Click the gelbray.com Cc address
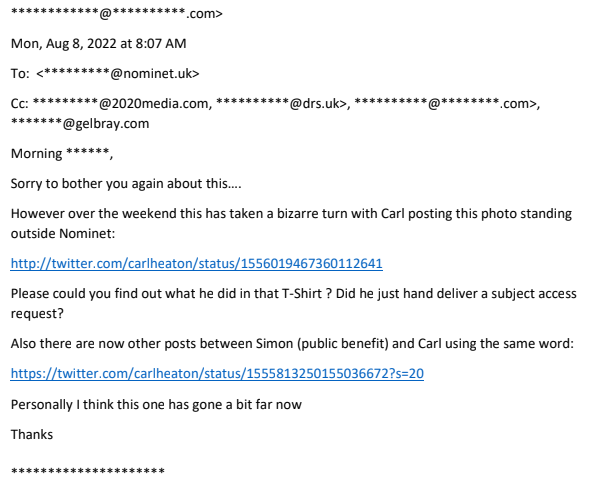The width and height of the screenshot is (607, 493). [79, 123]
